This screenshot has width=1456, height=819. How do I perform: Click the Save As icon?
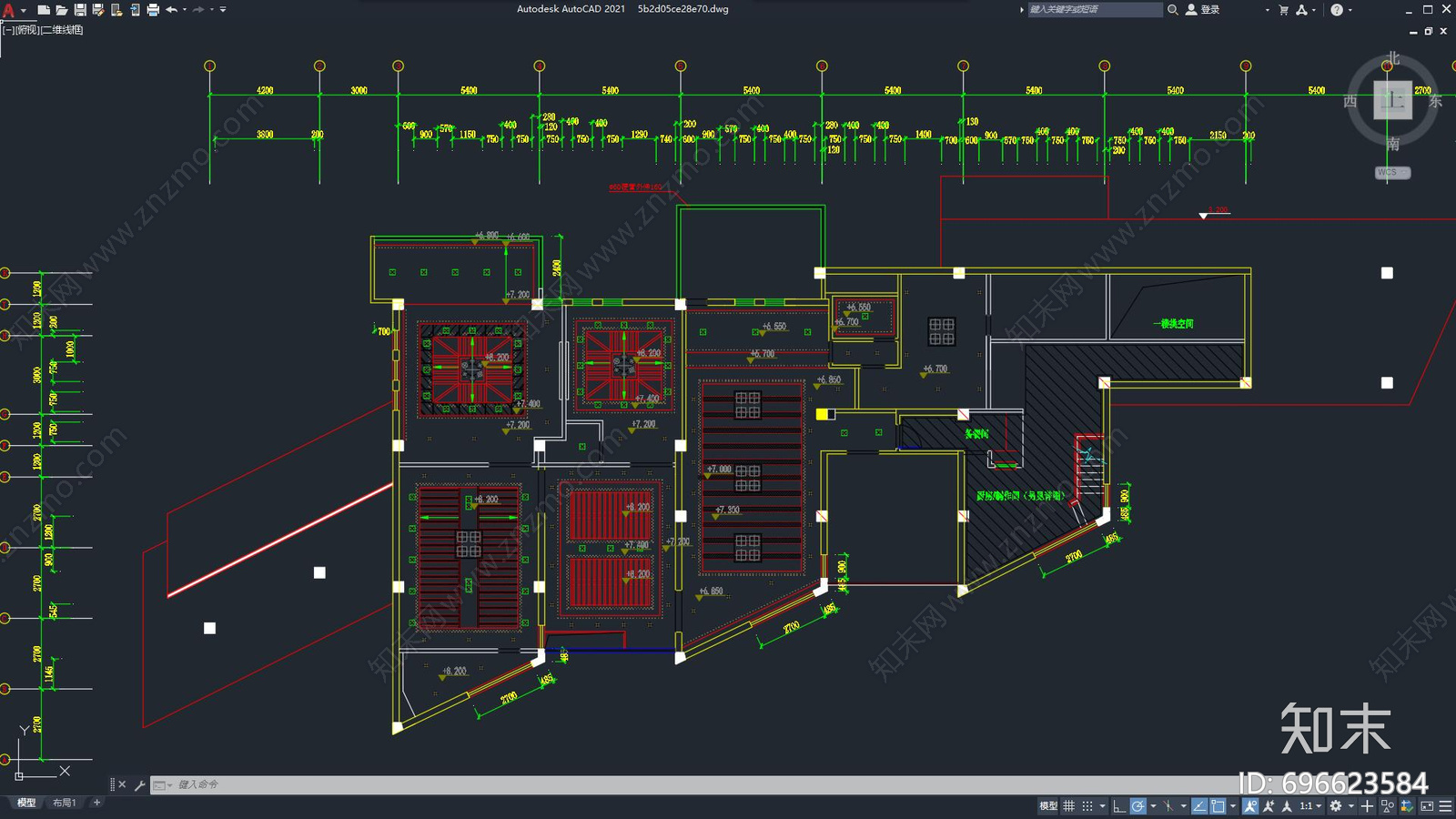pyautogui.click(x=98, y=10)
